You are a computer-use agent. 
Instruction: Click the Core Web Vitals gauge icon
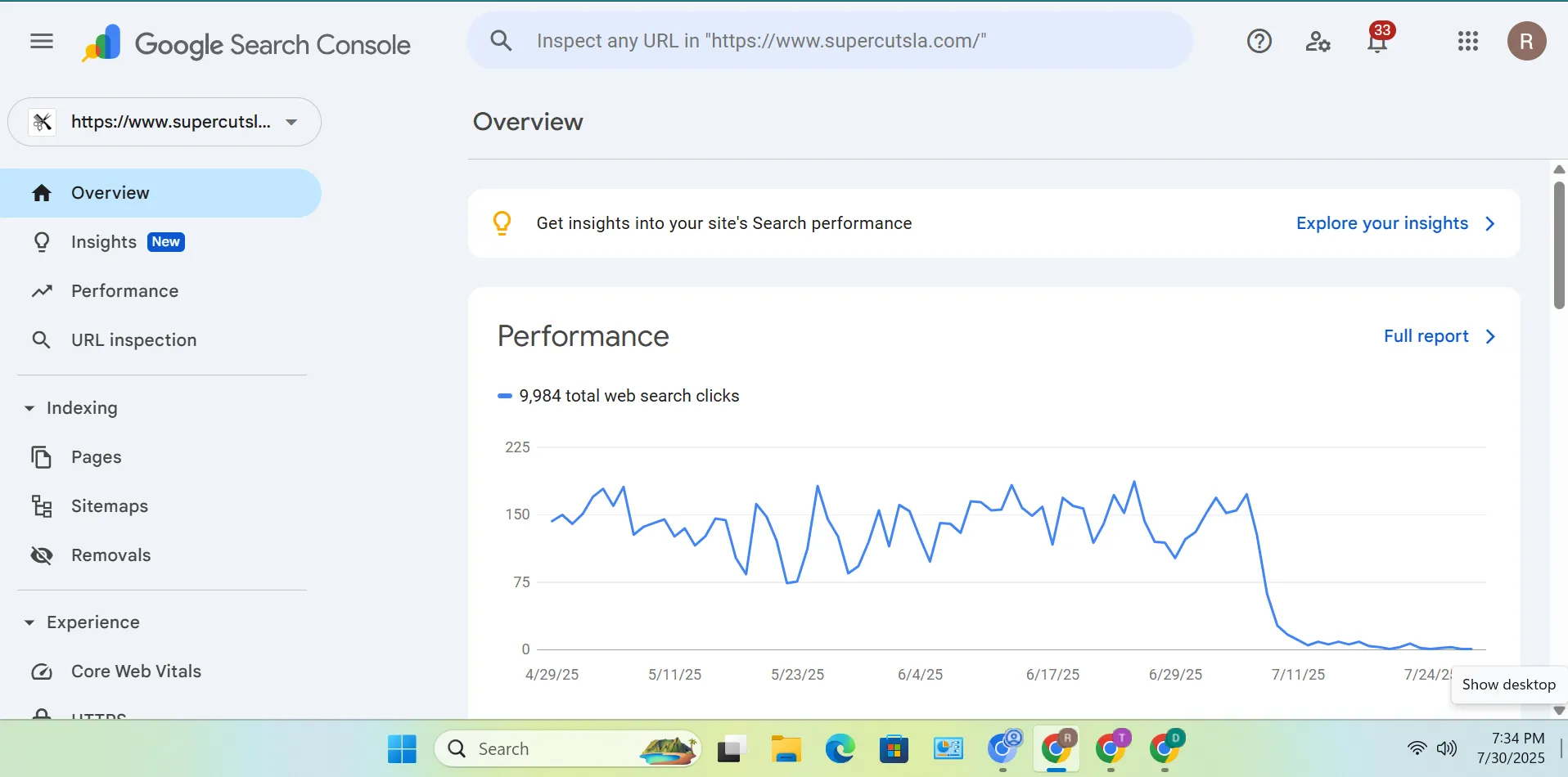tap(42, 671)
